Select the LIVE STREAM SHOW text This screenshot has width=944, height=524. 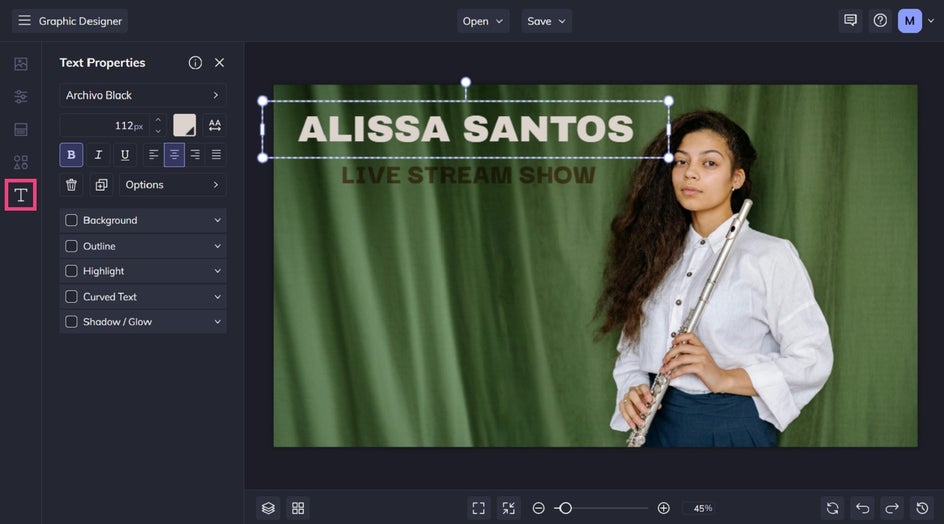[468, 175]
